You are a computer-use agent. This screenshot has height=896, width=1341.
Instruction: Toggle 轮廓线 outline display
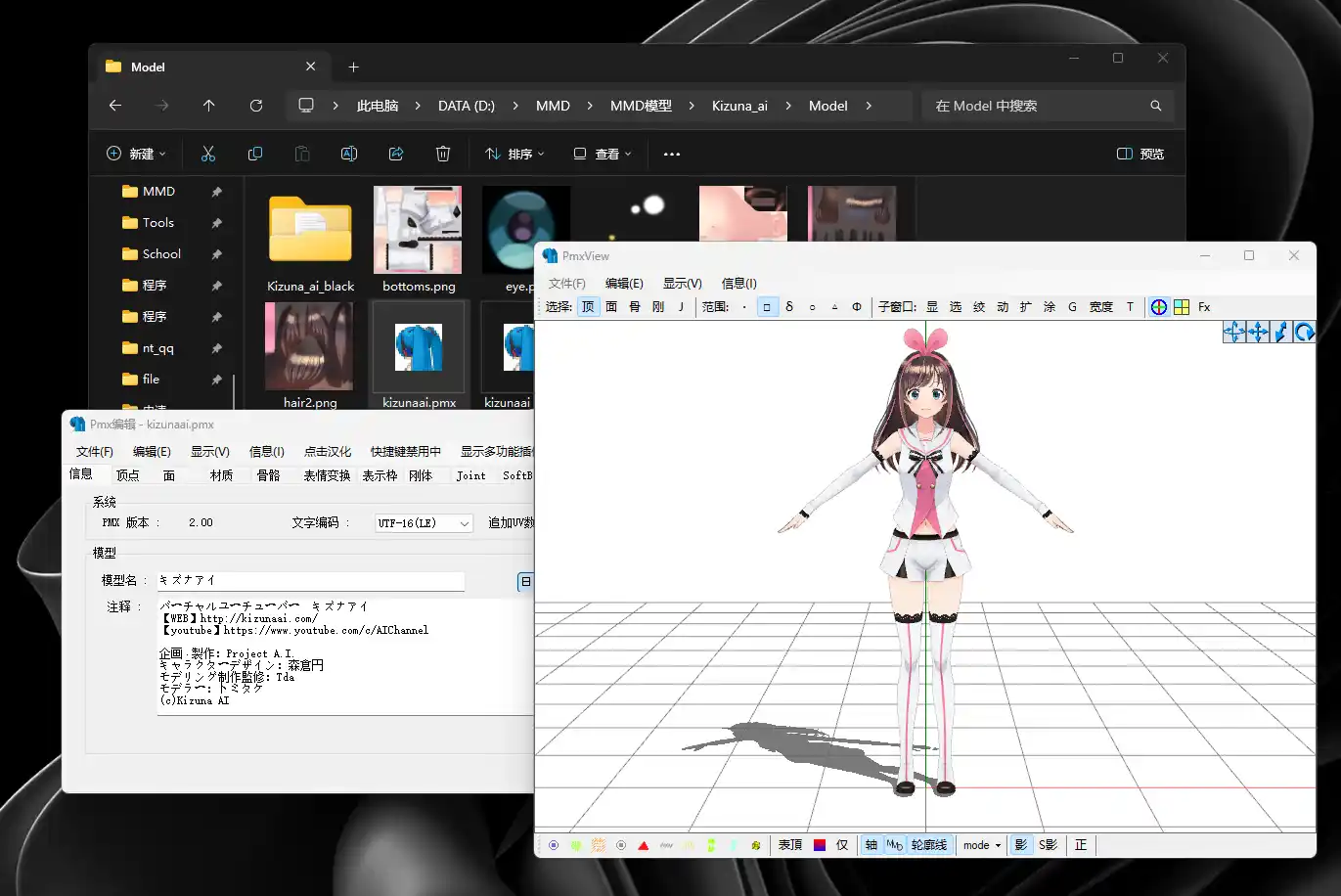pyautogui.click(x=929, y=845)
